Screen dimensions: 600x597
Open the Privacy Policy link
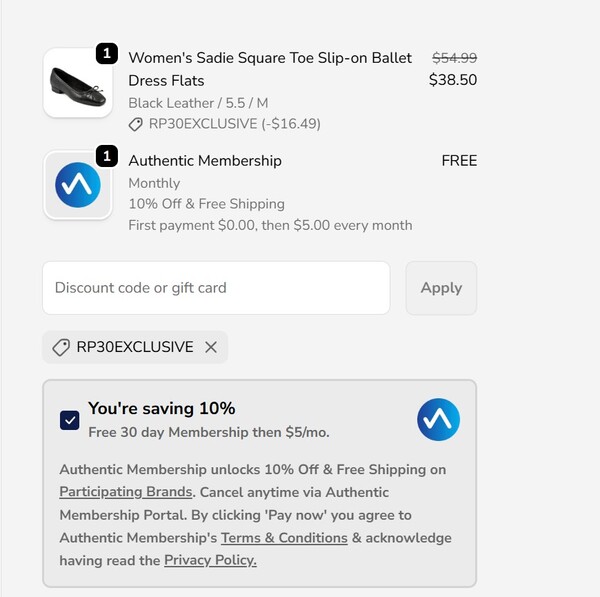210,561
